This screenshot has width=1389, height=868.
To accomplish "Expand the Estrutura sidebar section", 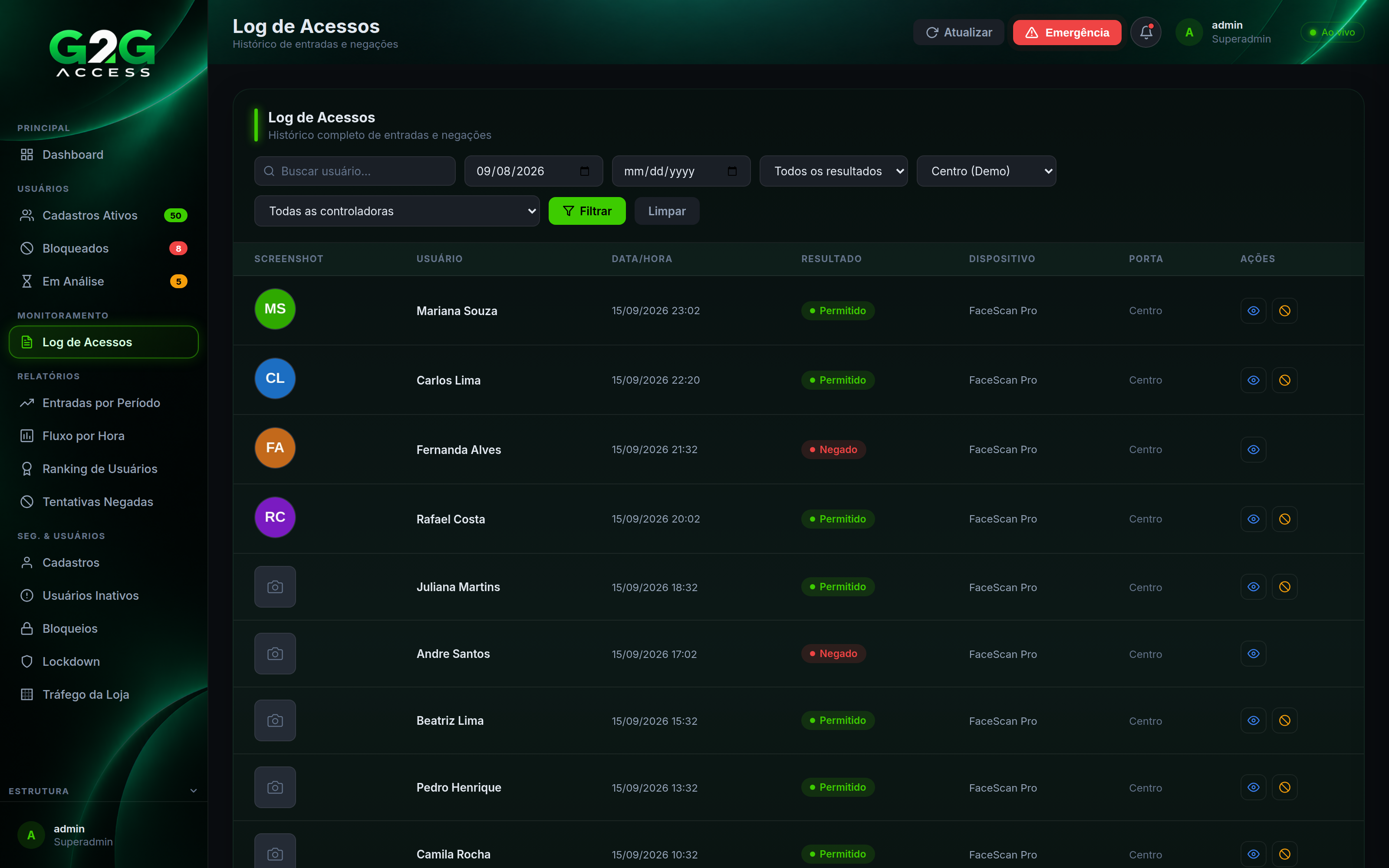I will click(x=103, y=791).
